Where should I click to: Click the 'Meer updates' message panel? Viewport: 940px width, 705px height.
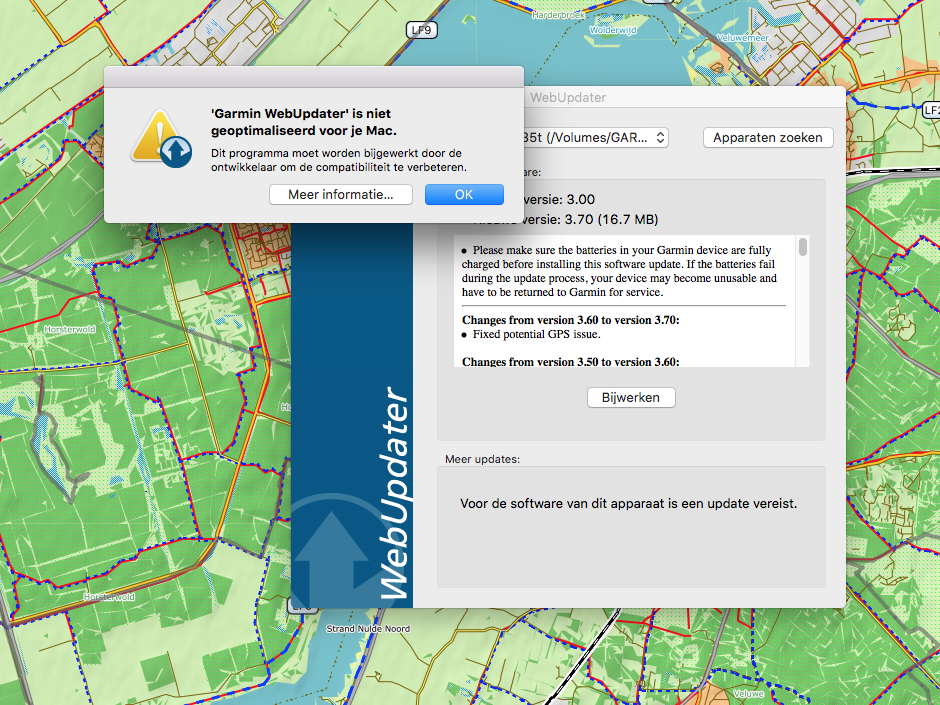coord(630,504)
